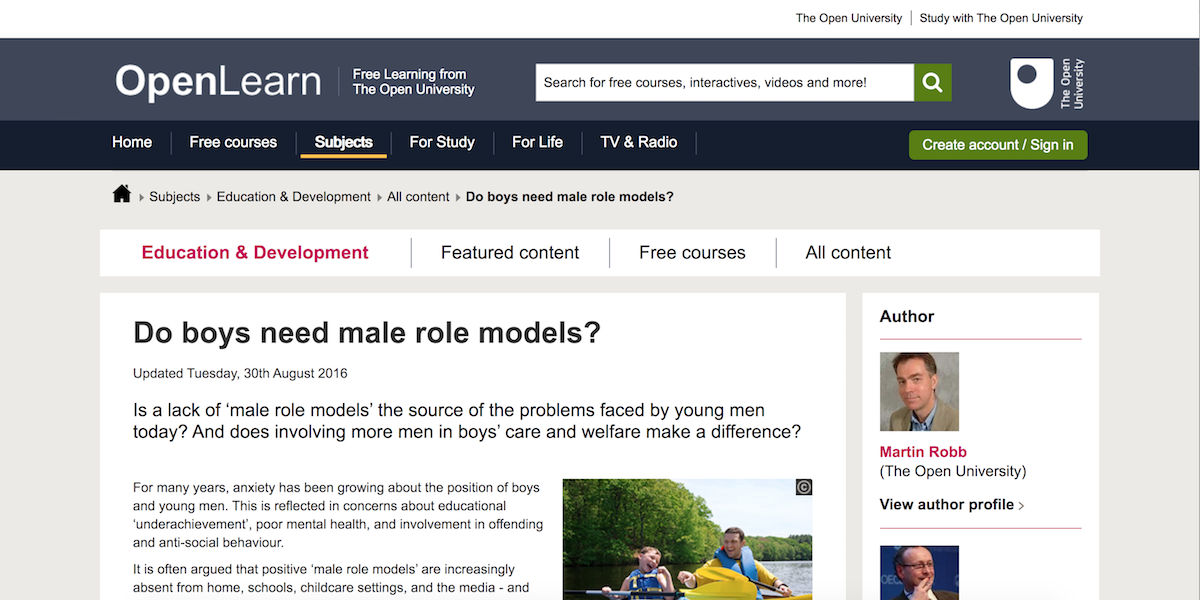The height and width of the screenshot is (600, 1200).
Task: Click the green magnifying glass search button
Action: [932, 83]
